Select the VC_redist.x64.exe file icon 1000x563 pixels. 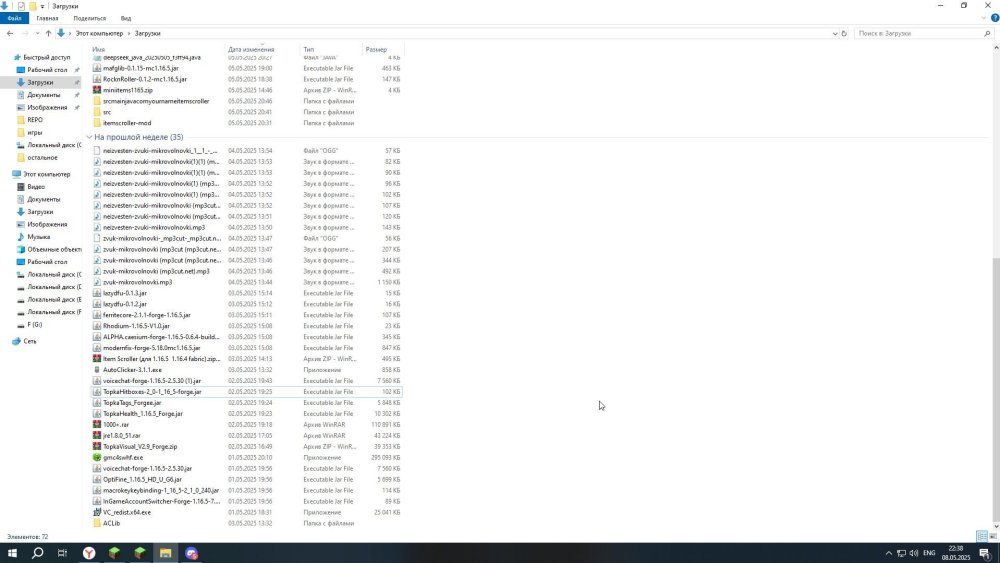(97, 512)
